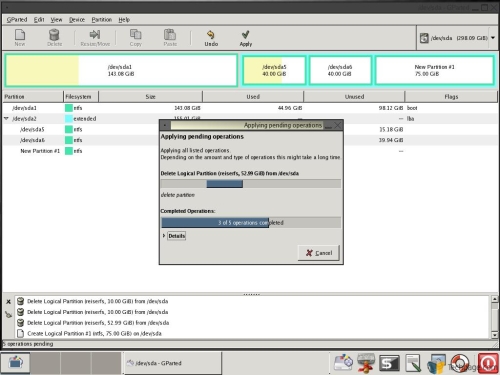Click the 75.00 GiB create operation page icon
The image size is (500, 375).
[x=20, y=333]
